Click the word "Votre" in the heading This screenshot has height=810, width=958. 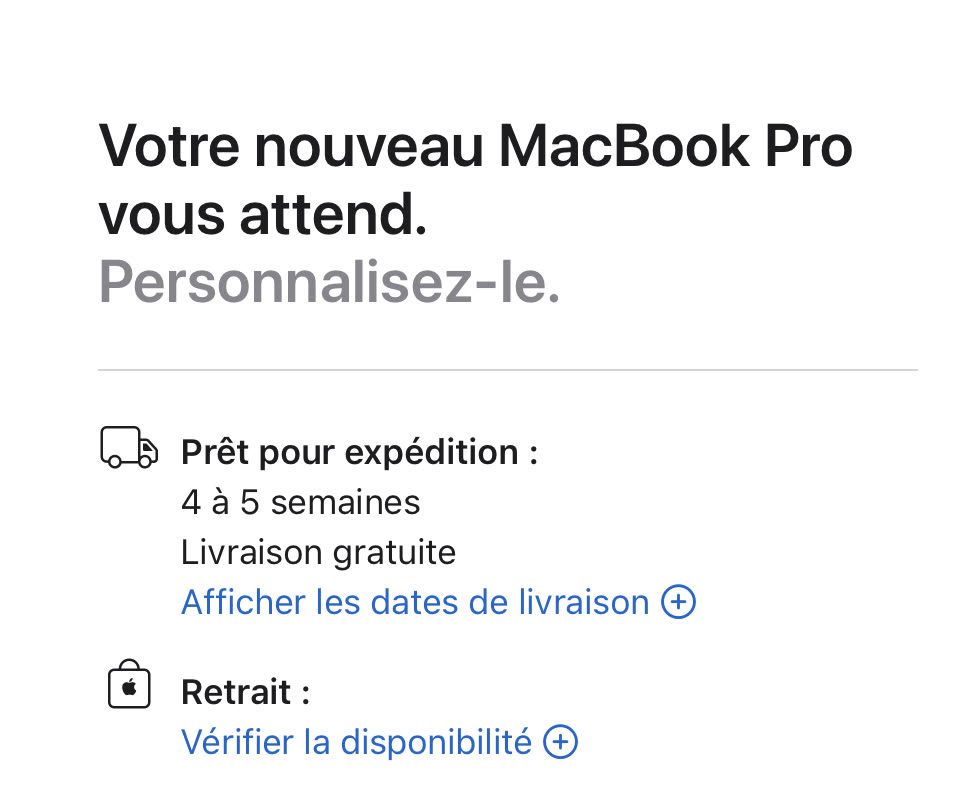(x=167, y=147)
